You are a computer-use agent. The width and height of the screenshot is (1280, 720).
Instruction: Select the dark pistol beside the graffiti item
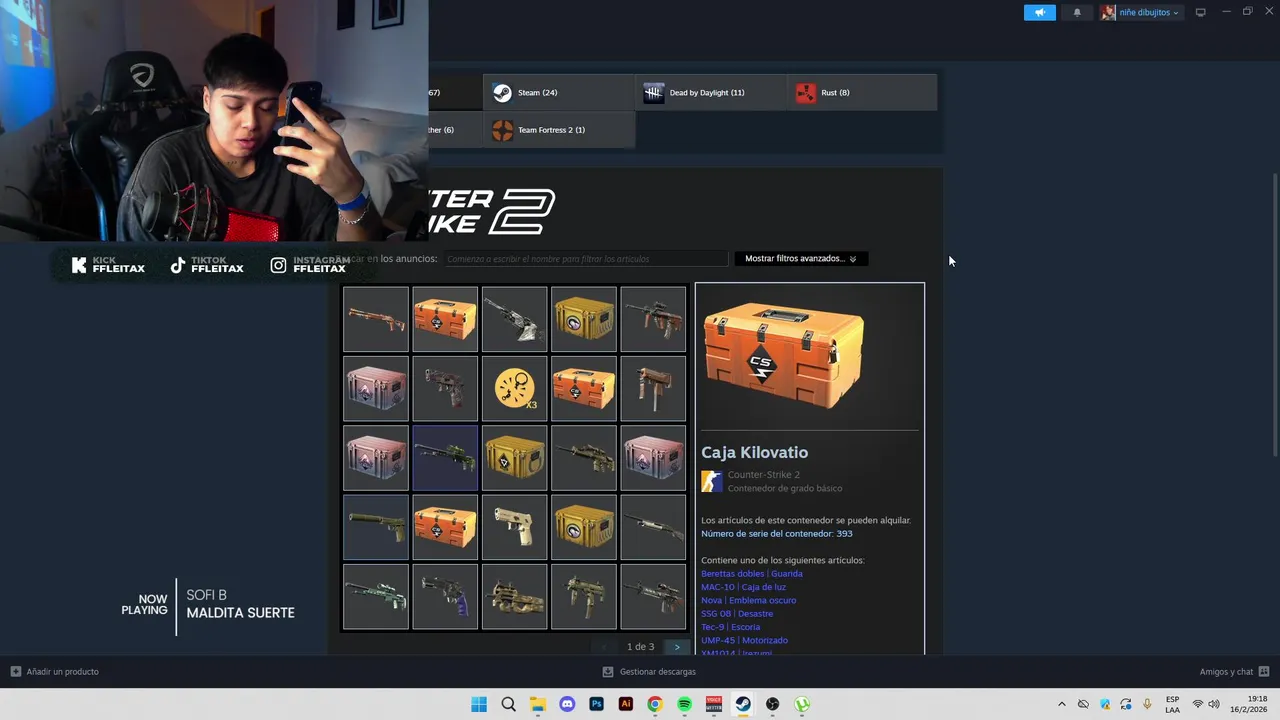point(445,389)
